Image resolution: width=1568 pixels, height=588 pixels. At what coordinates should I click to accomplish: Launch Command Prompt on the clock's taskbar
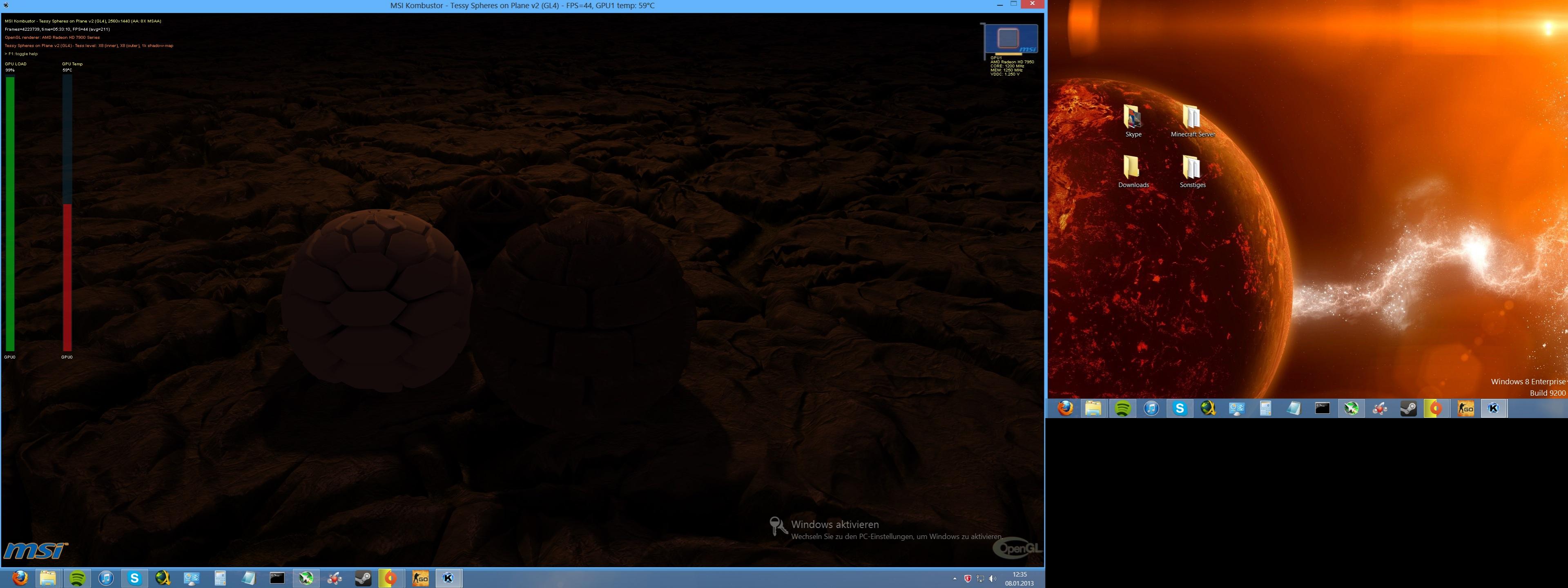pyautogui.click(x=277, y=578)
